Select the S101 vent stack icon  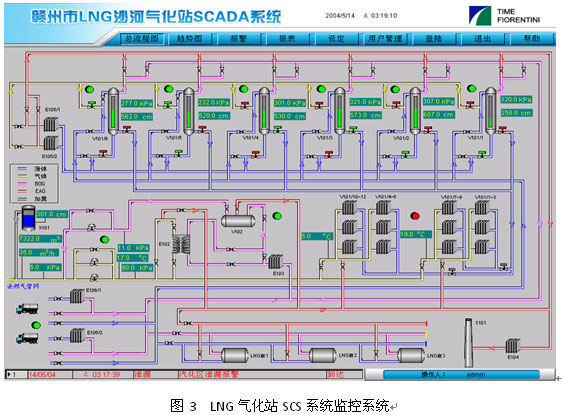[468, 342]
